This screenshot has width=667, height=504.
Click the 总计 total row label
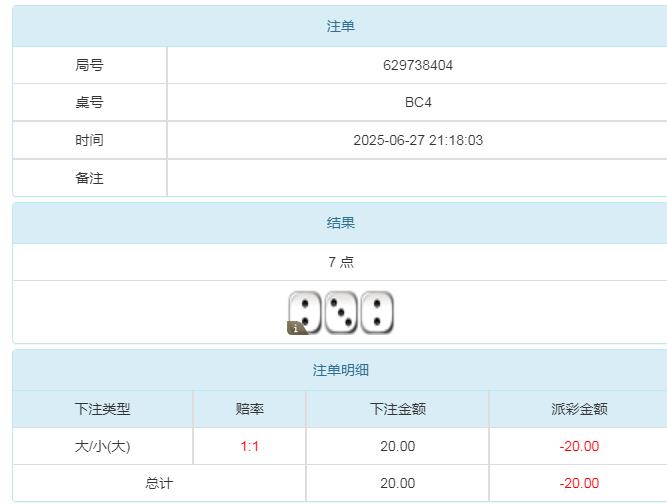point(159,483)
